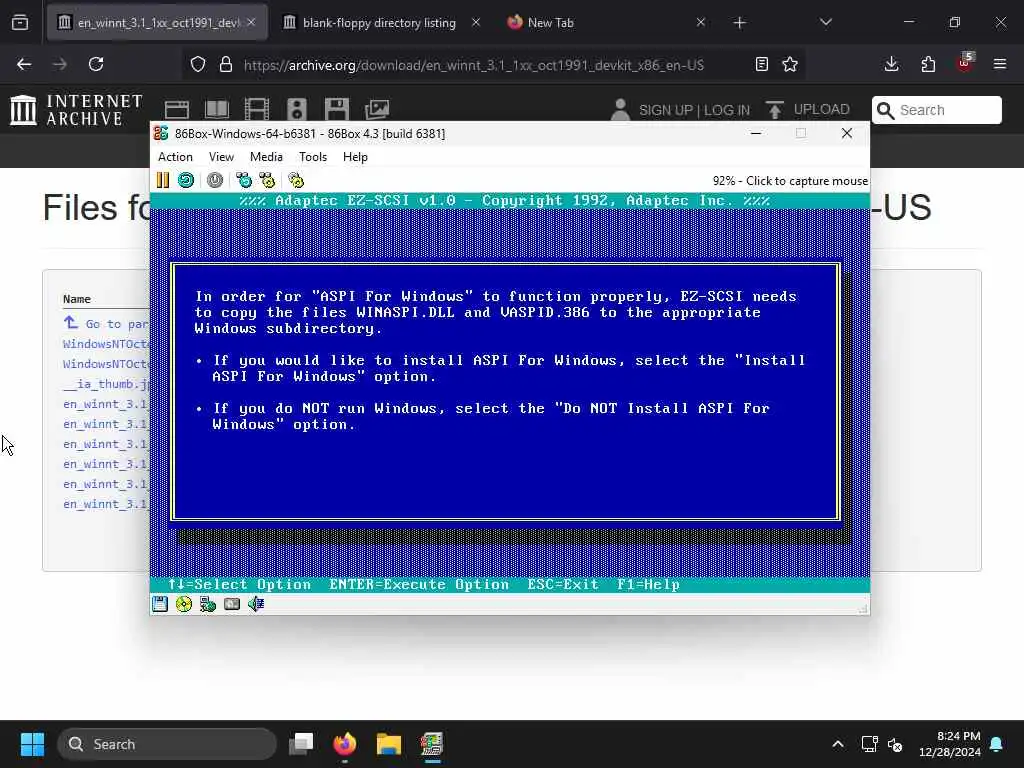Open File Explorer from taskbar
The width and height of the screenshot is (1024, 768).
389,744
